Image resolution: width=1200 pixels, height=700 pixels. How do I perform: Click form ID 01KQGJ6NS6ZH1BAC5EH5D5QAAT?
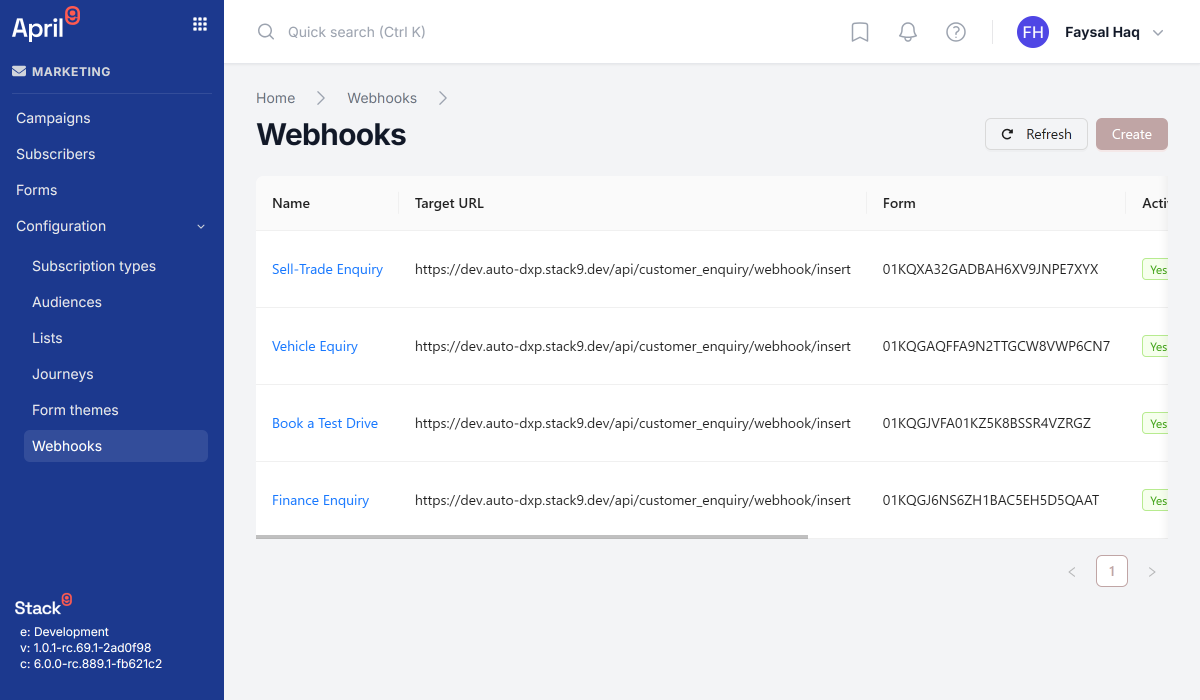[x=991, y=500]
